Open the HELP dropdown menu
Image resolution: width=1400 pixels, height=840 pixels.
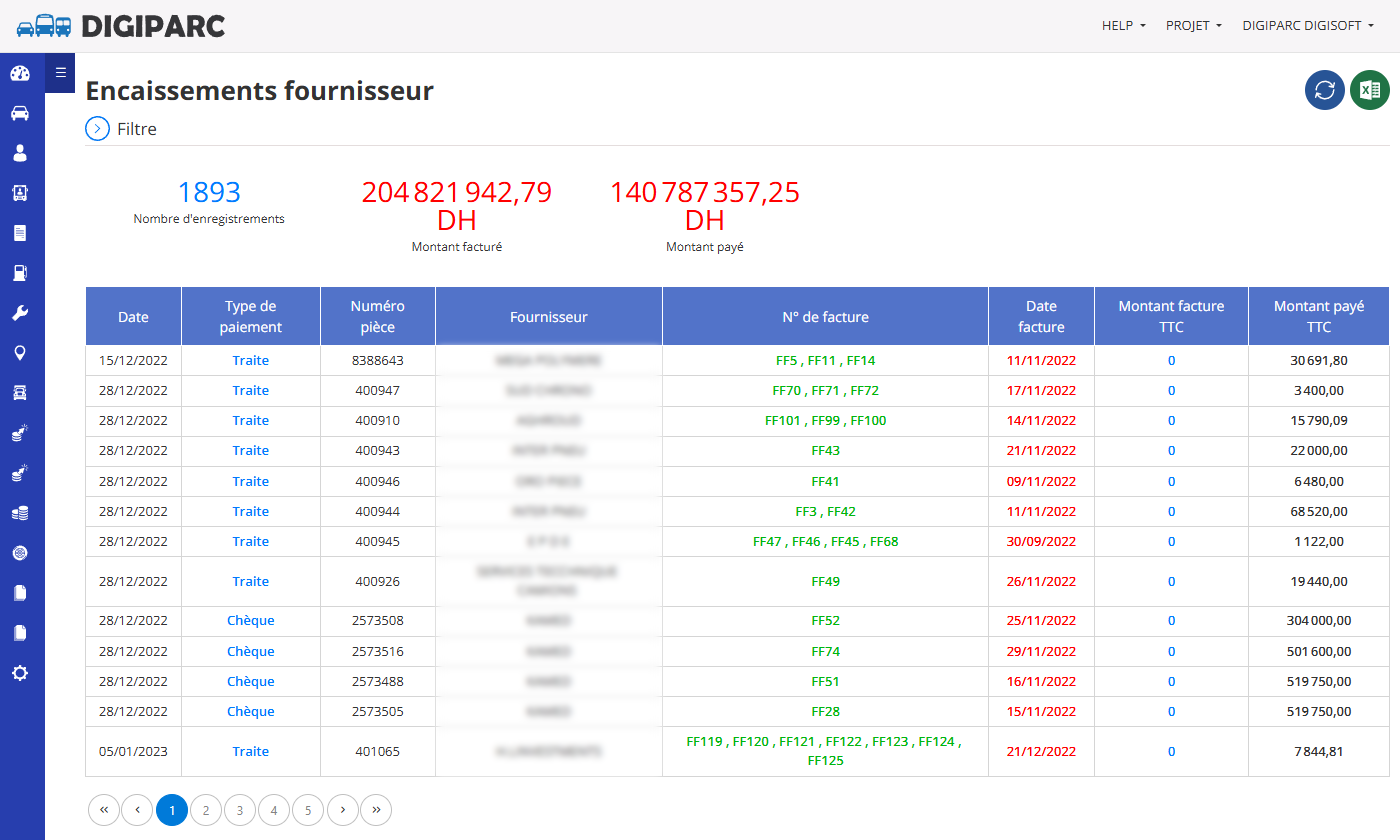[x=1124, y=26]
